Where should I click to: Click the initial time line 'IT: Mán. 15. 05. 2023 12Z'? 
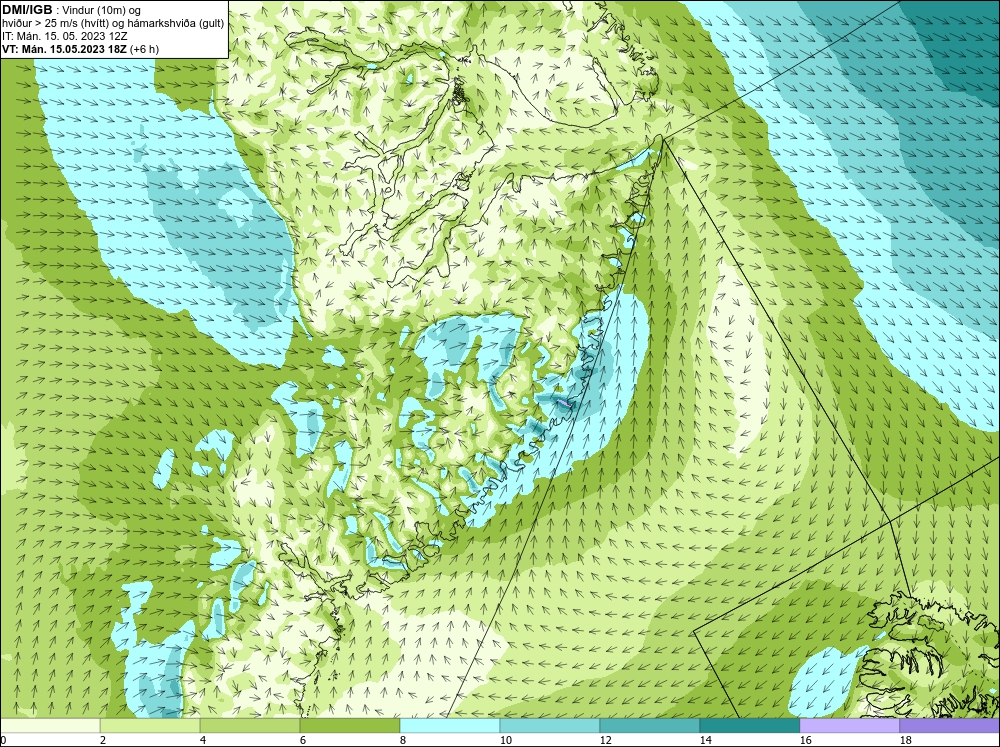pyautogui.click(x=64, y=36)
